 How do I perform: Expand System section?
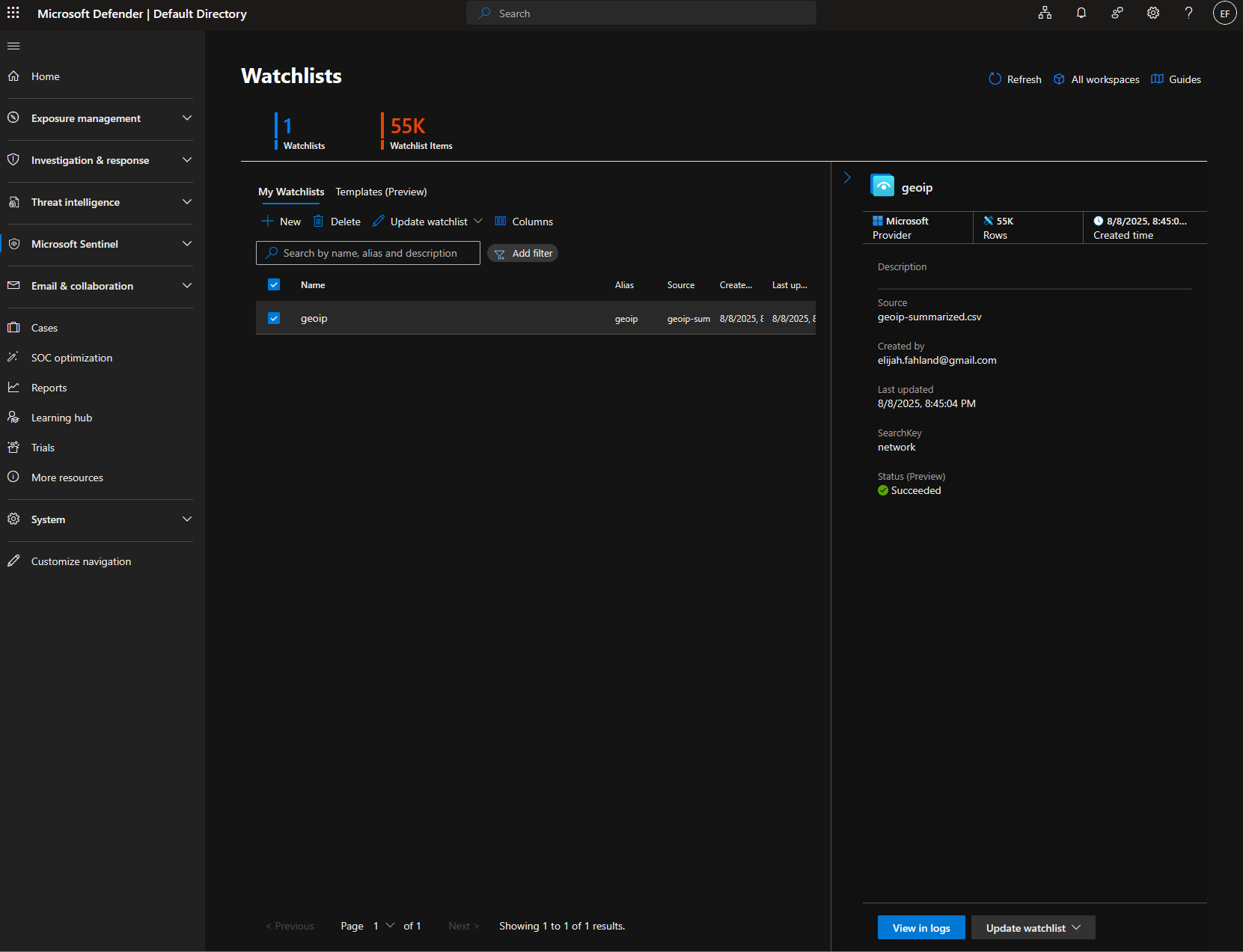tap(187, 519)
